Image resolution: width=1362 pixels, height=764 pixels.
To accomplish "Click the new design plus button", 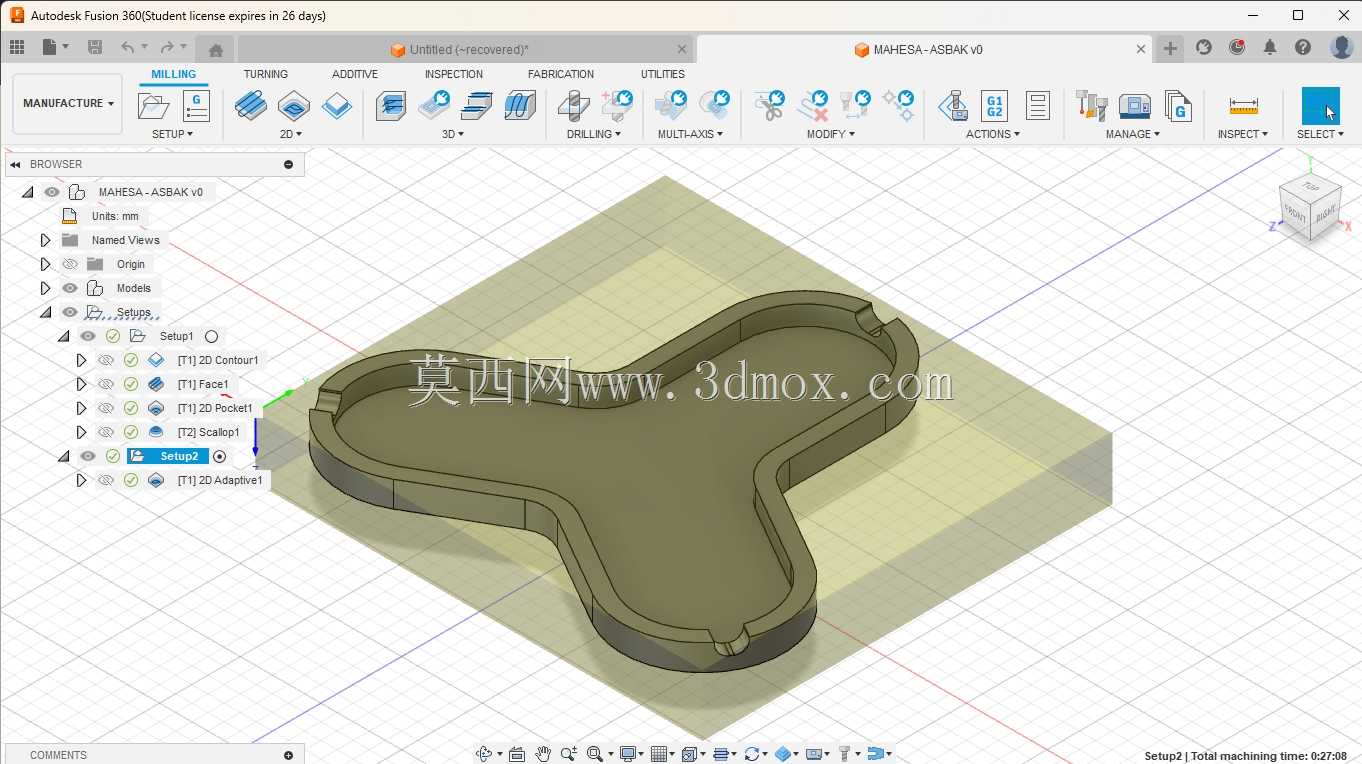I will pos(1170,48).
